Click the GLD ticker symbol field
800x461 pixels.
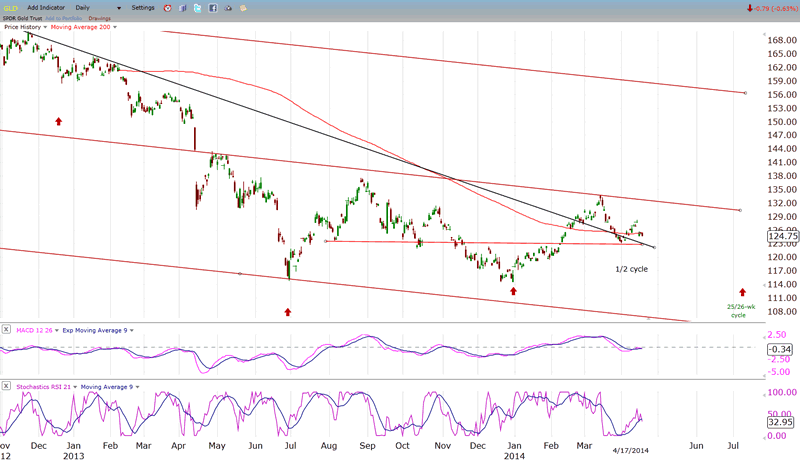11,8
